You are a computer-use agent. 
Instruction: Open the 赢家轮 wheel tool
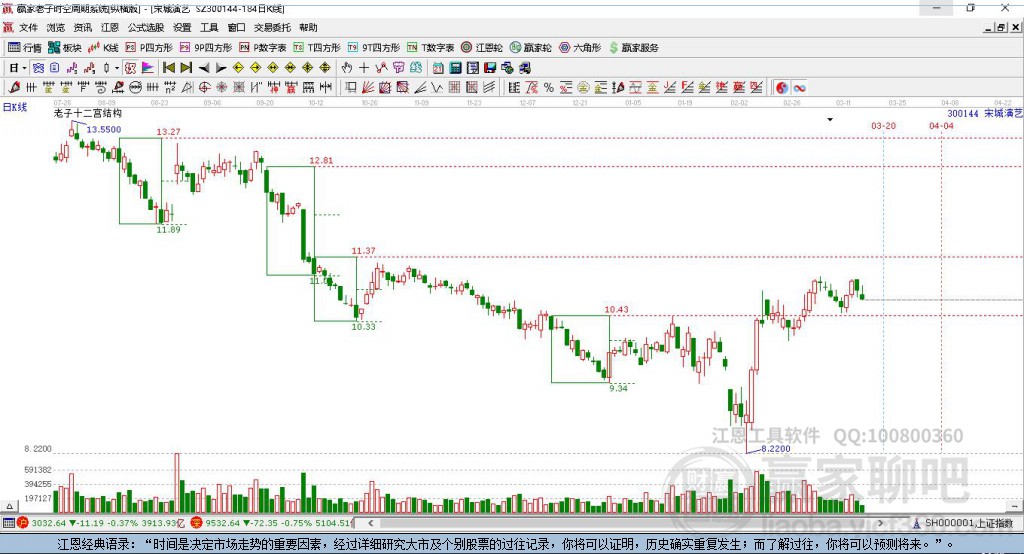pos(531,48)
